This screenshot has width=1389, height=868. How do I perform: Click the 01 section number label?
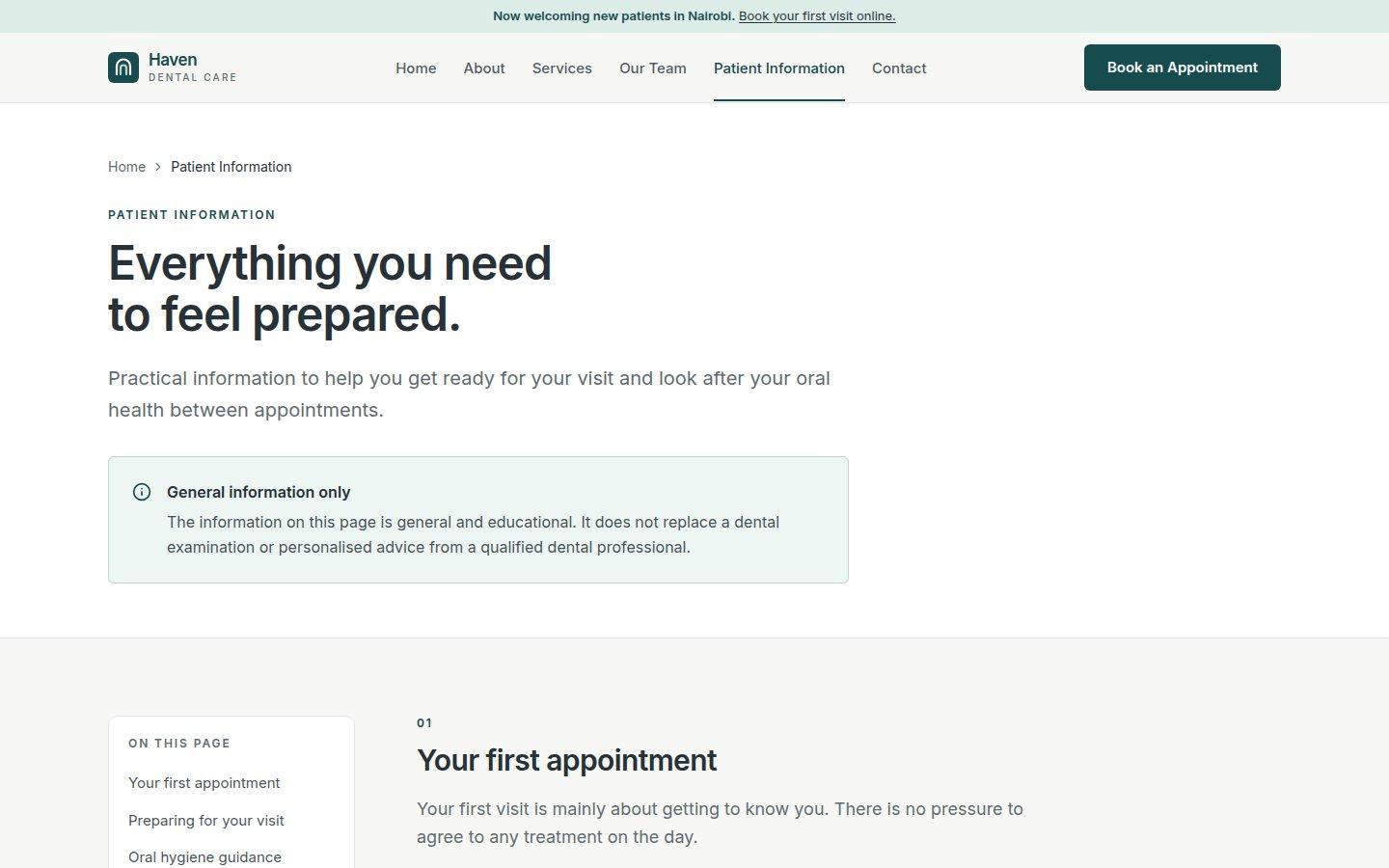[424, 723]
